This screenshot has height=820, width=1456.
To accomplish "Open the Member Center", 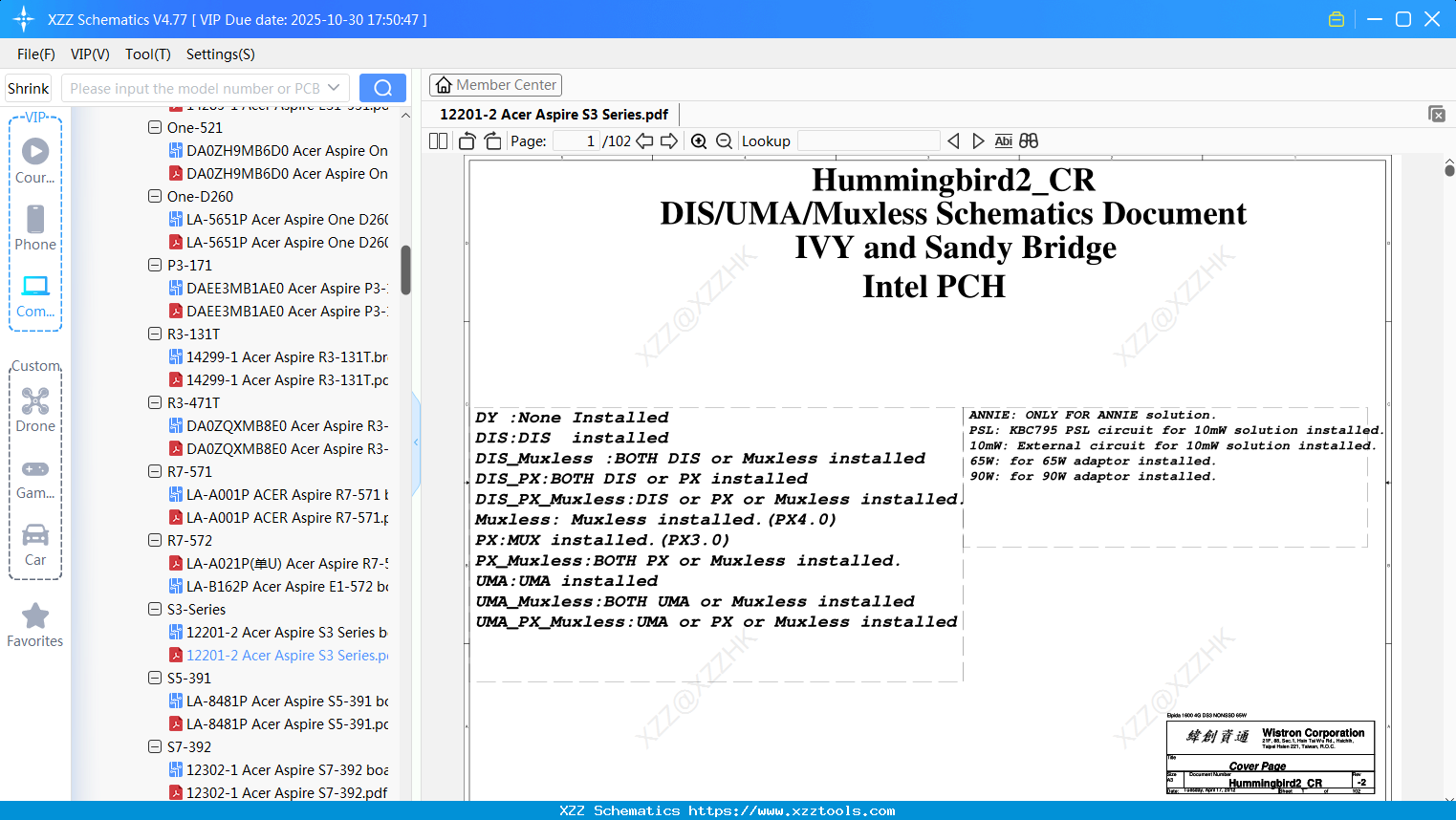I will 495,85.
